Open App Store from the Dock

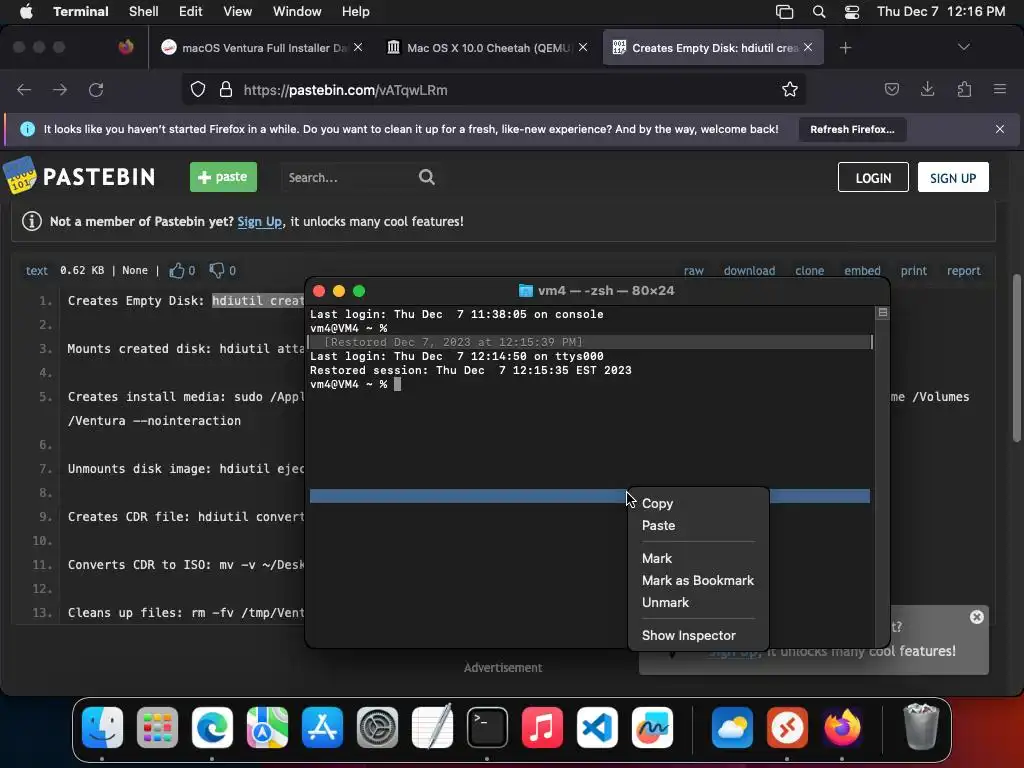[x=322, y=728]
